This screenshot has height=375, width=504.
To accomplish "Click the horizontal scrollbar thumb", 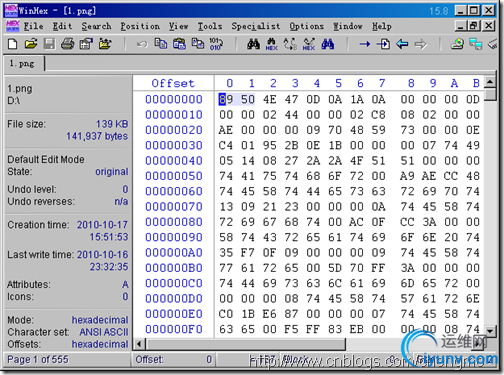I will tap(245, 344).
